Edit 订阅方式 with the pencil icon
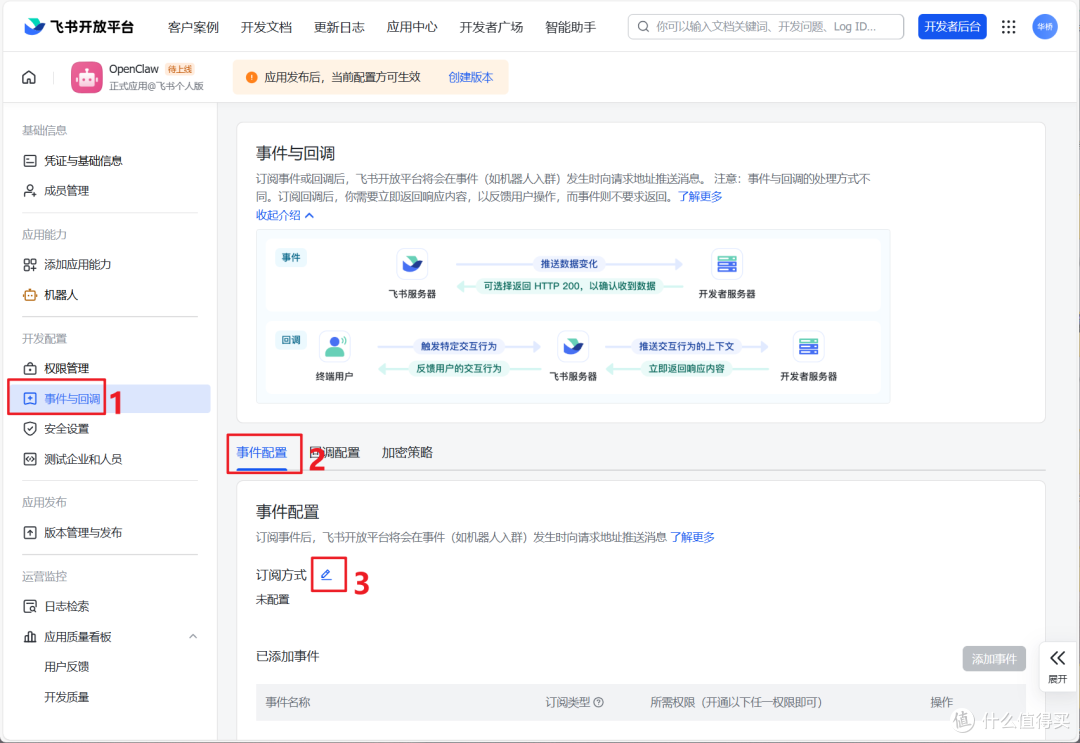This screenshot has width=1080, height=743. (326, 575)
